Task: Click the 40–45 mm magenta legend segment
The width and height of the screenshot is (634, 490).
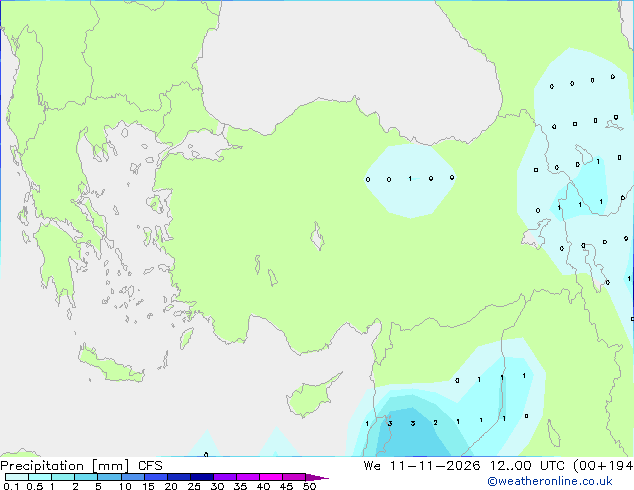Action: [271, 477]
